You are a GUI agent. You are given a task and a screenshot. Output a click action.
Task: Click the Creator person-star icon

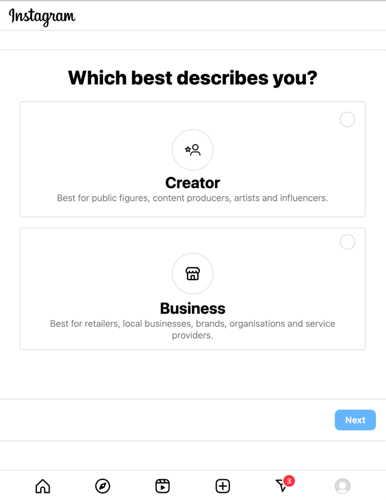(193, 150)
